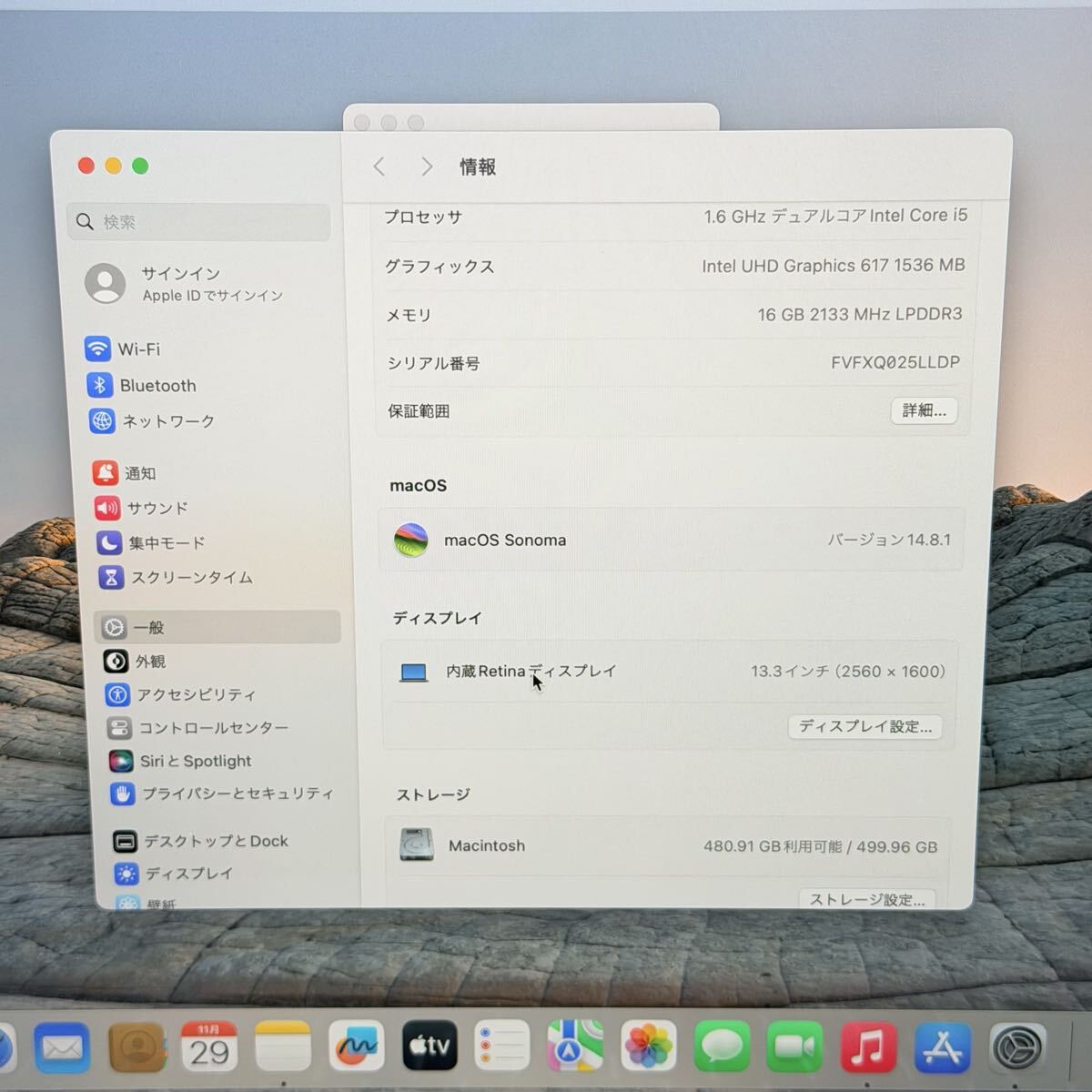This screenshot has height=1092, width=1092.
Task: Open FaceTime in the Dock
Action: pos(795,1047)
